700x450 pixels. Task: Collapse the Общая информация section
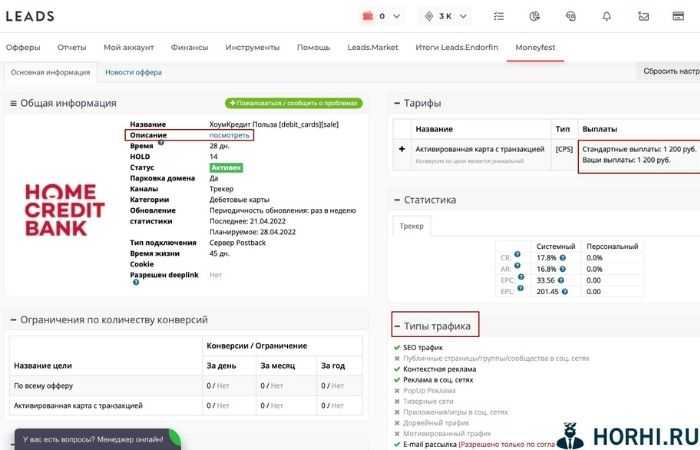pos(13,104)
